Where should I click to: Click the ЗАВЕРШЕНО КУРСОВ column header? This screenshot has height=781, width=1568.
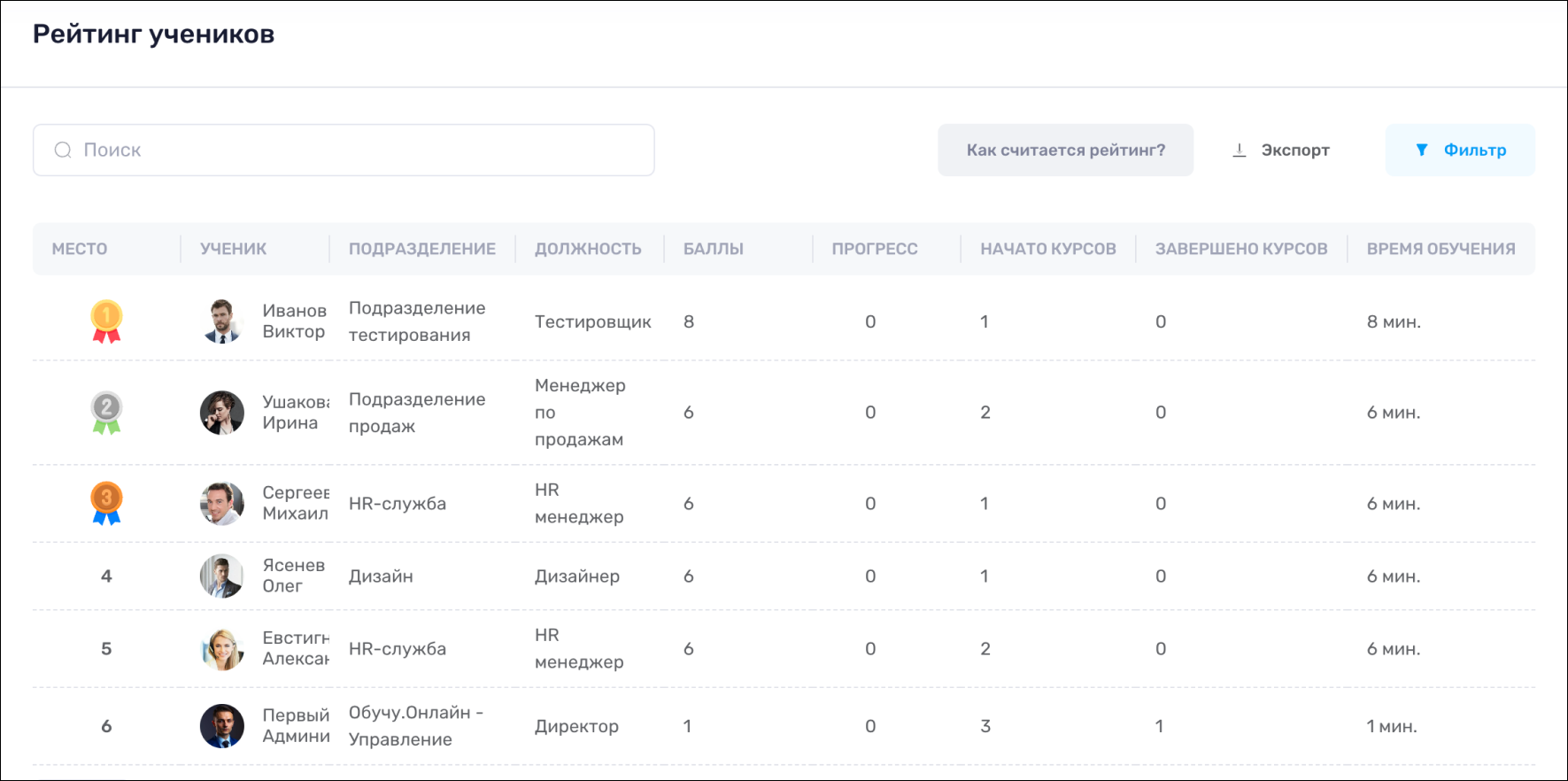click(1240, 249)
